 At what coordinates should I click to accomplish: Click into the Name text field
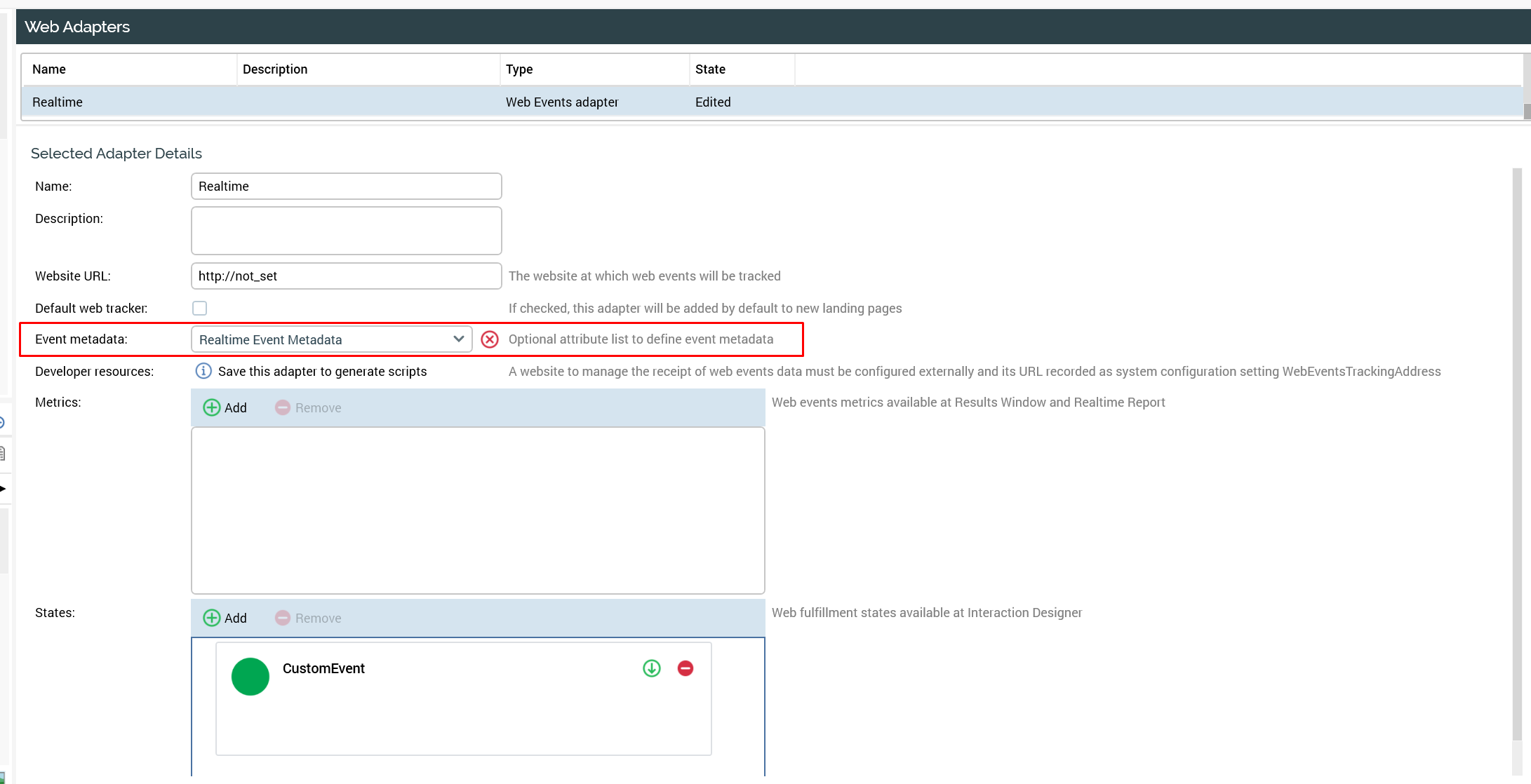[346, 187]
